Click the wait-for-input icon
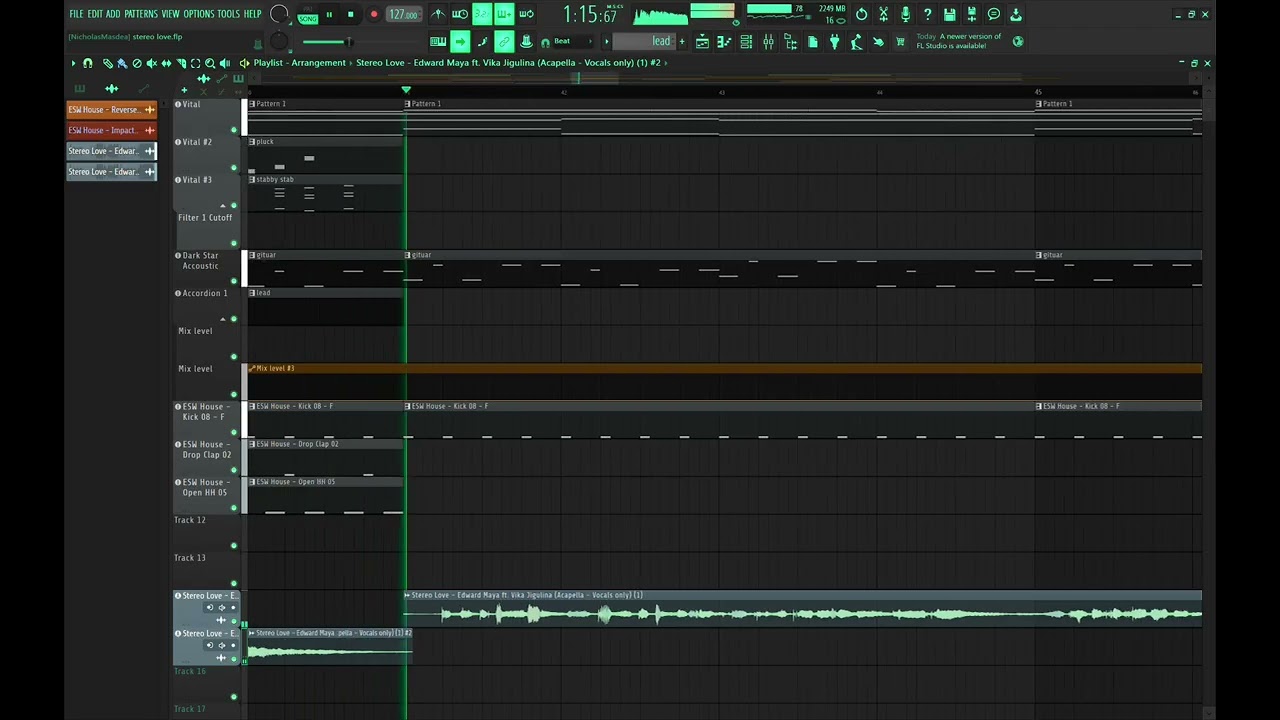This screenshot has width=1280, height=720. tap(460, 14)
